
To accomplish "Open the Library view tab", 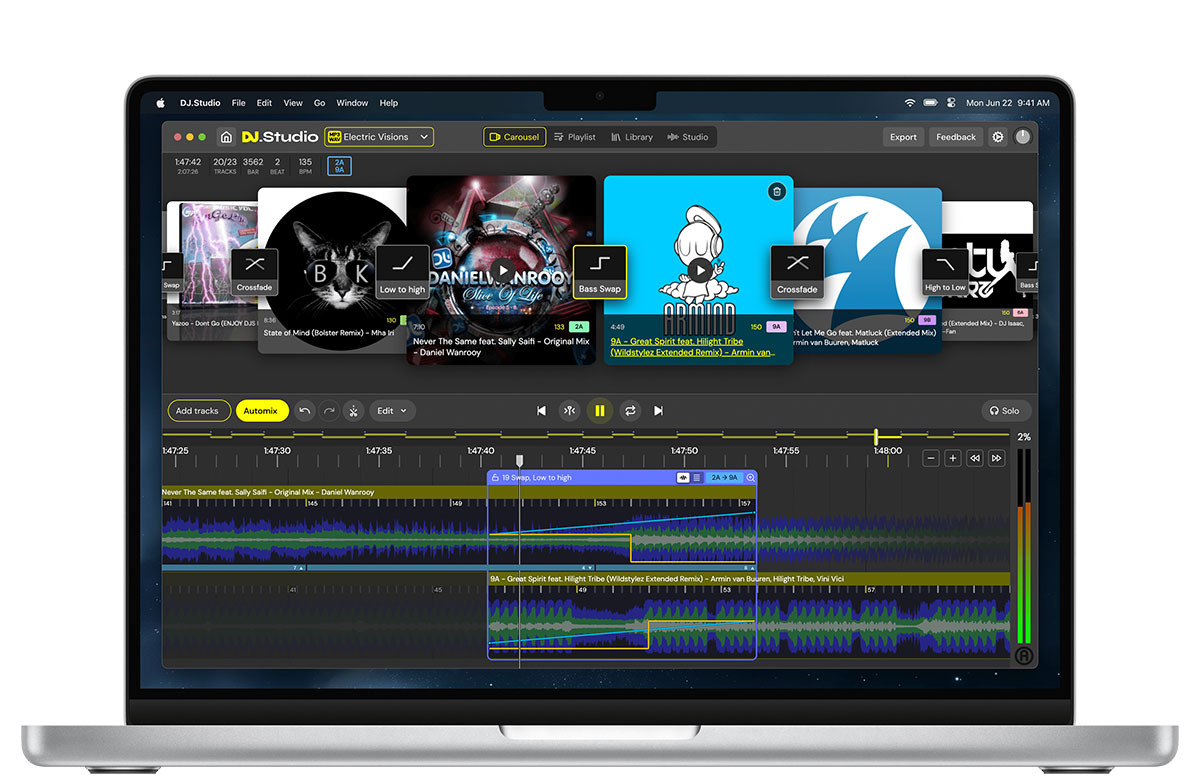I will tap(632, 137).
